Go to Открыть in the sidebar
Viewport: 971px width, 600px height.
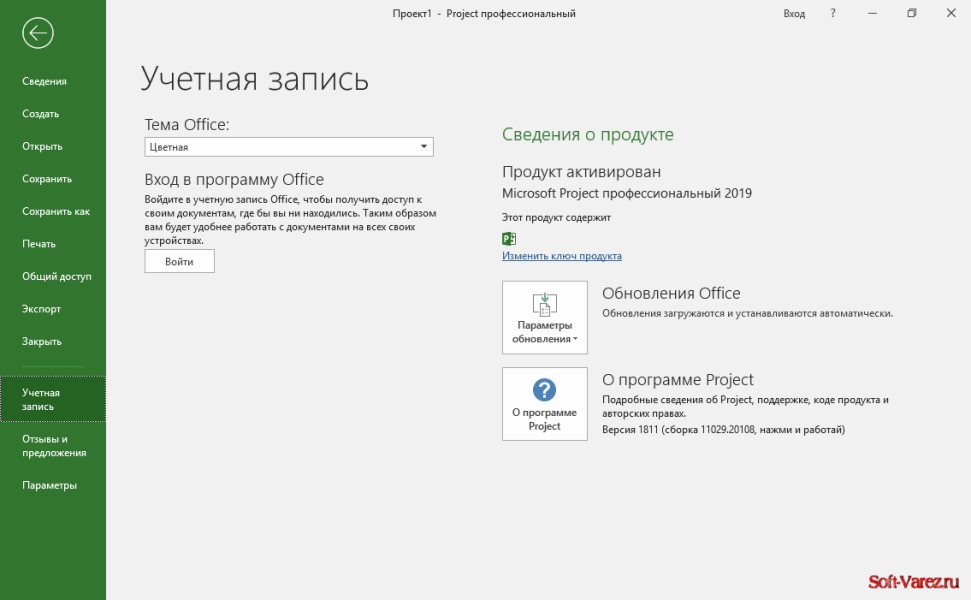click(x=42, y=146)
